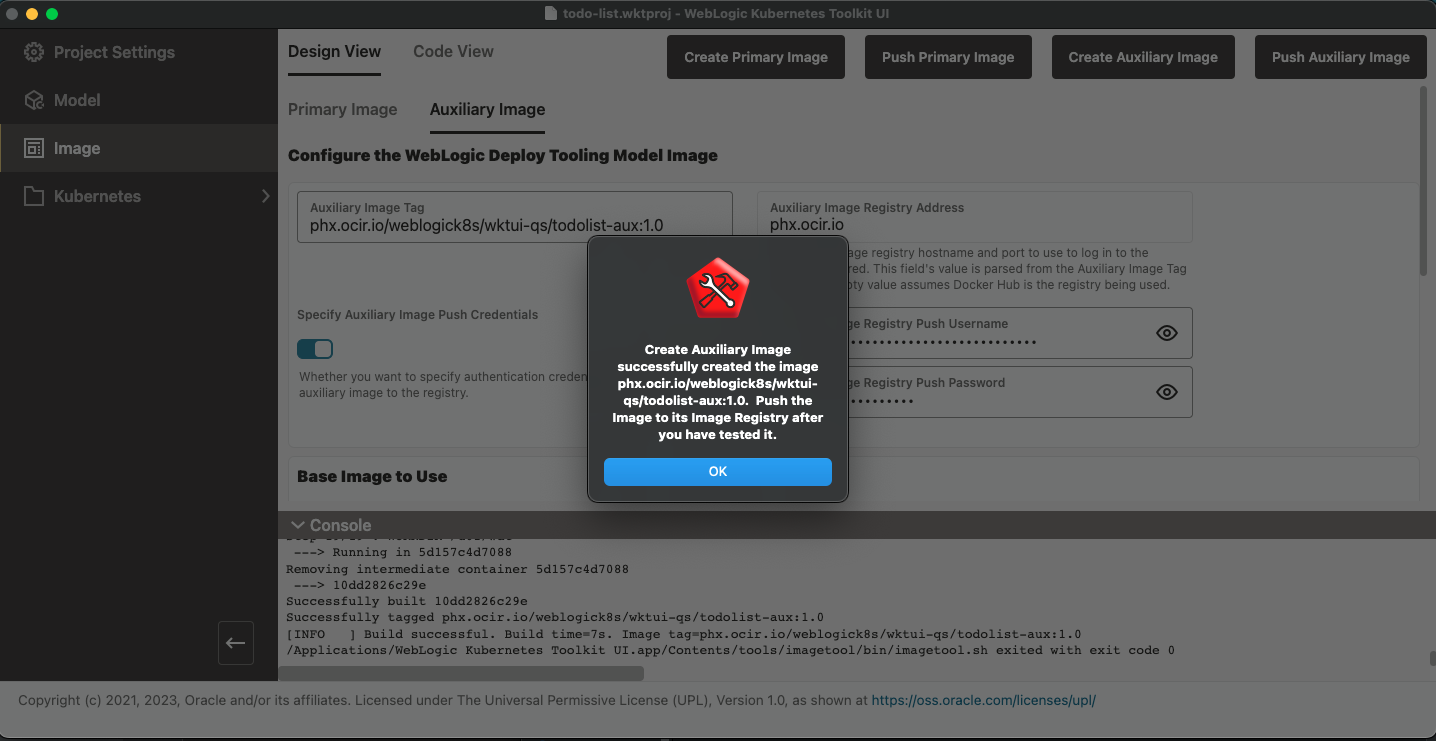Show the push username with eye icon
Viewport: 1436px width, 741px height.
tap(1166, 333)
